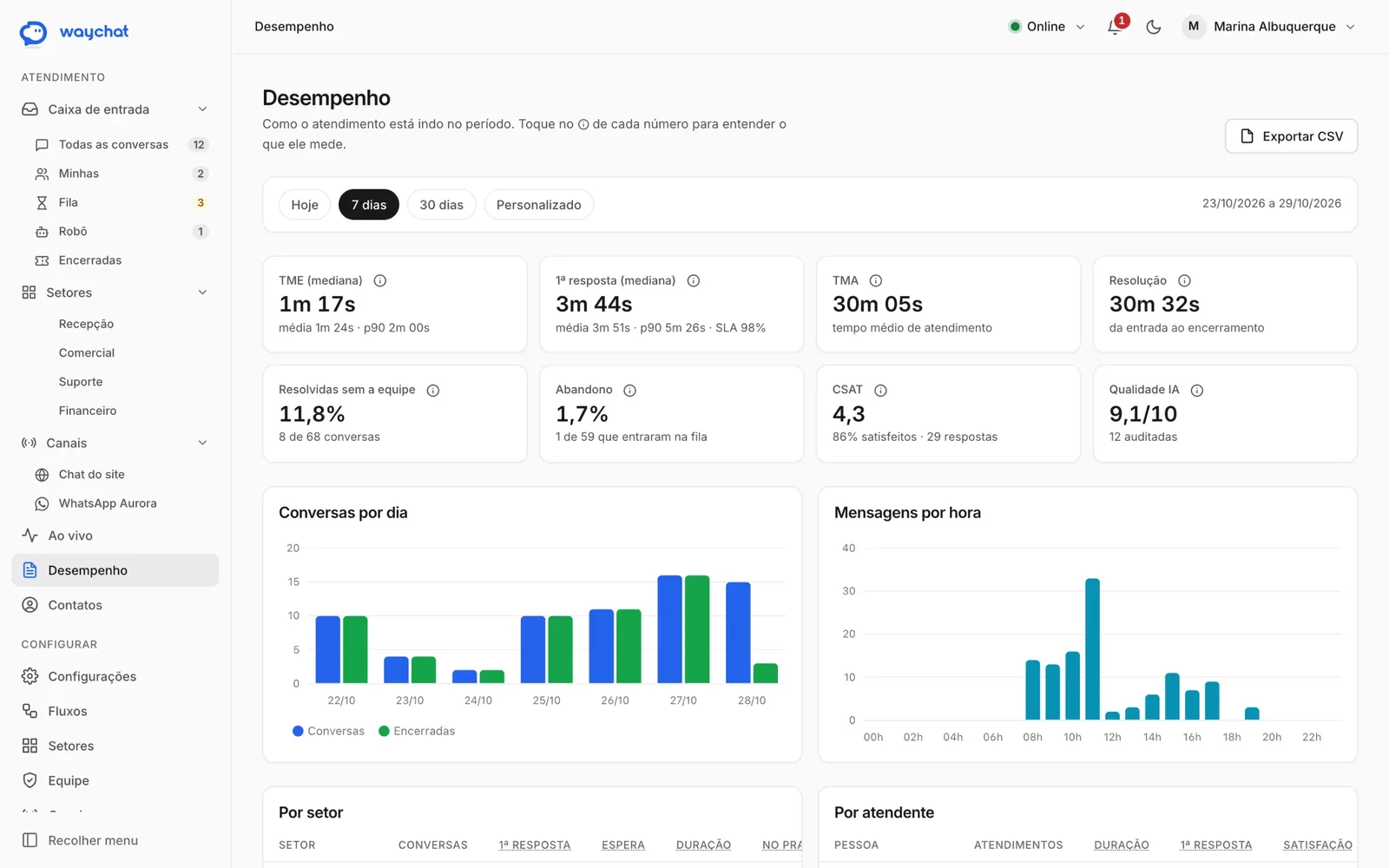Open Equipe settings in the sidebar
1389x868 pixels.
115,780
